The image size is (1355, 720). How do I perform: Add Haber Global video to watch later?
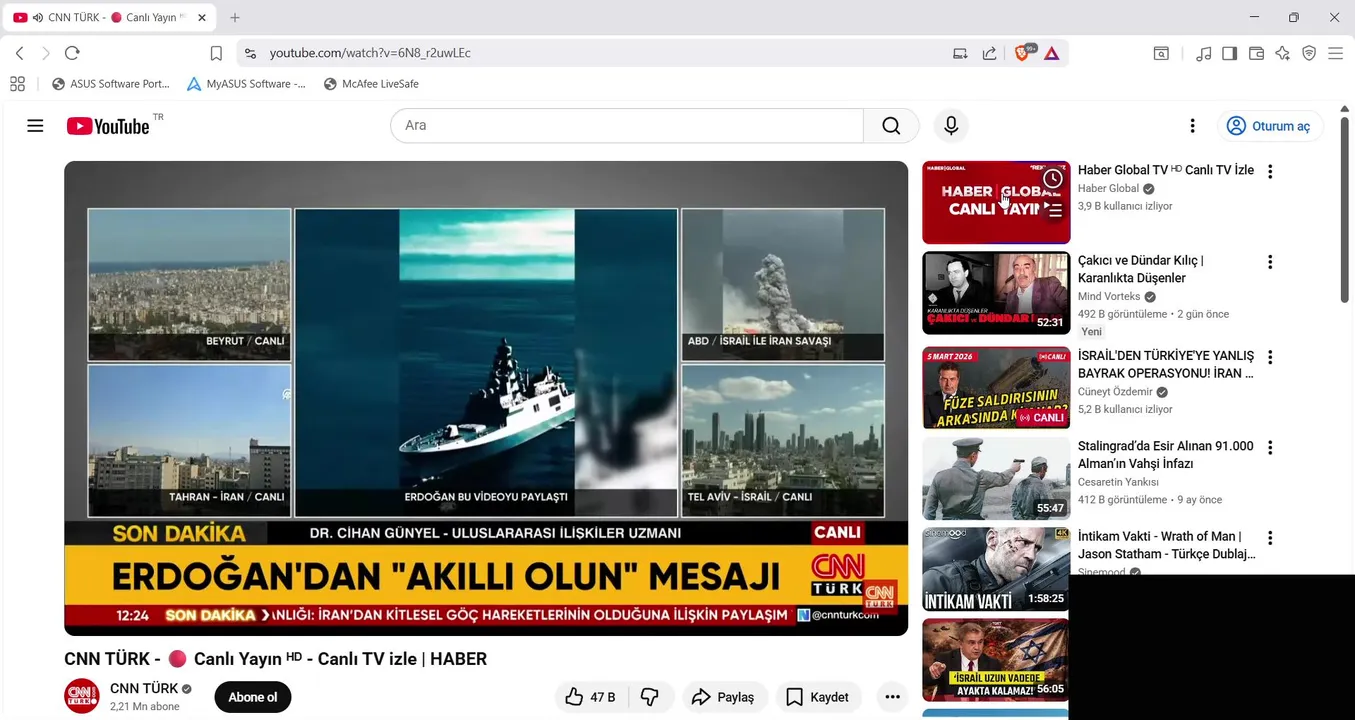click(x=1053, y=179)
